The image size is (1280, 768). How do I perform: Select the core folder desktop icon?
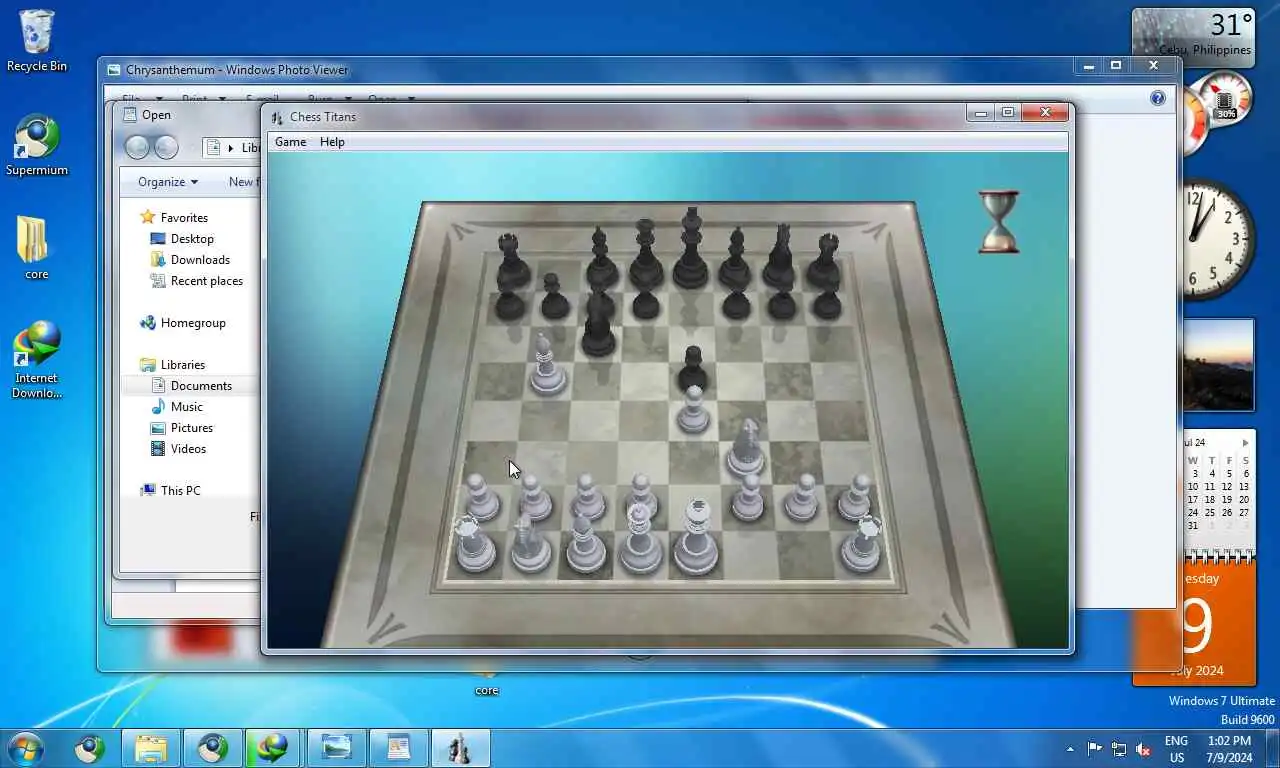(x=36, y=249)
